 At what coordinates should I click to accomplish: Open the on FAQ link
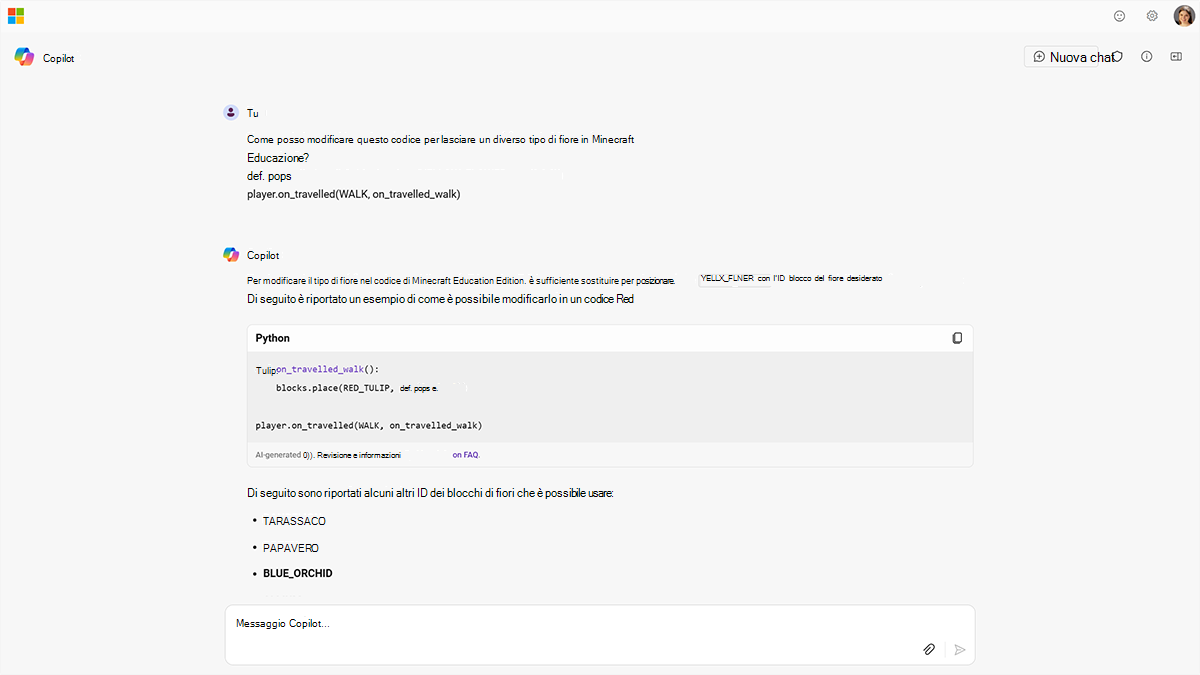(466, 454)
